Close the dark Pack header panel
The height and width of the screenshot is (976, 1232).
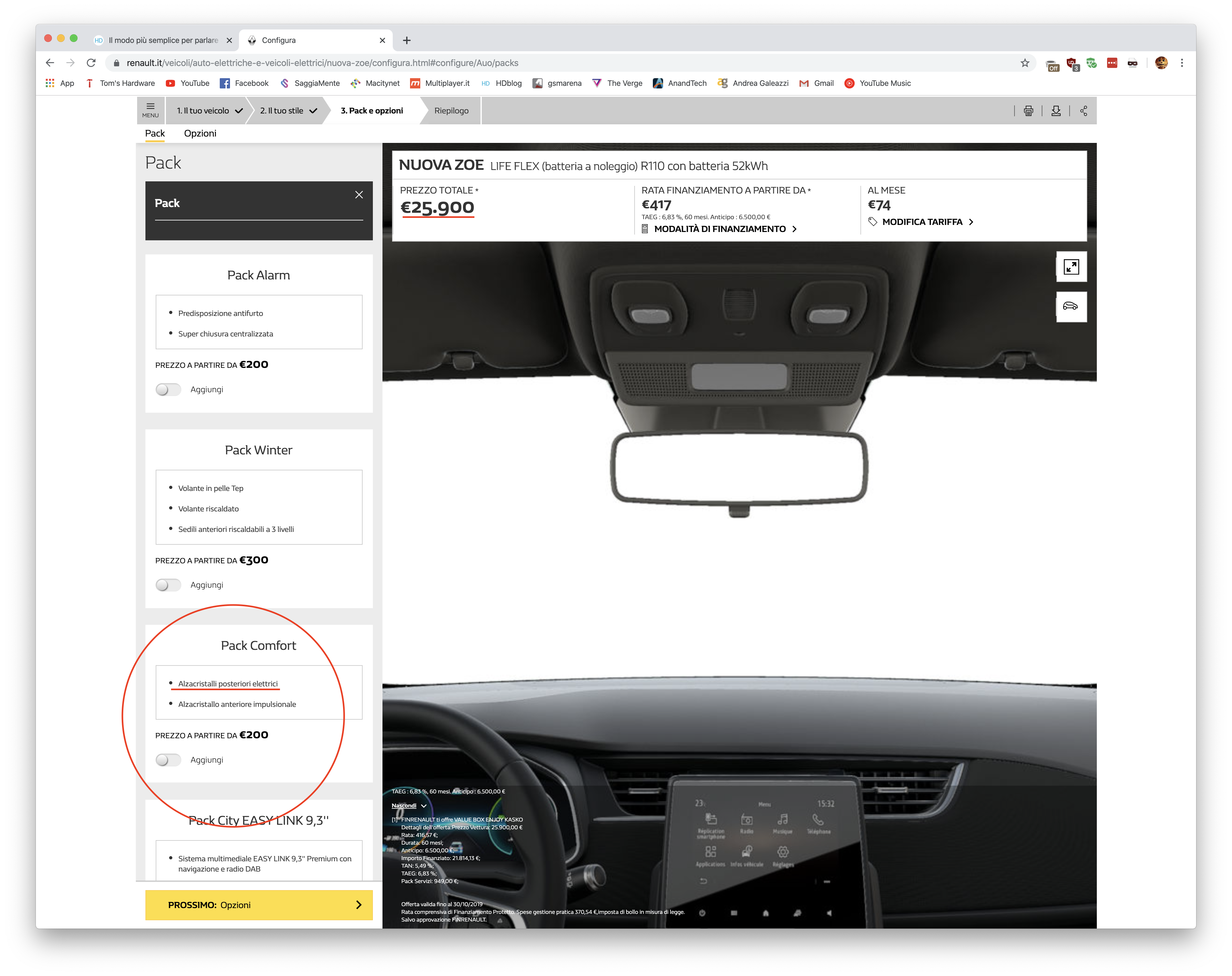click(x=359, y=195)
